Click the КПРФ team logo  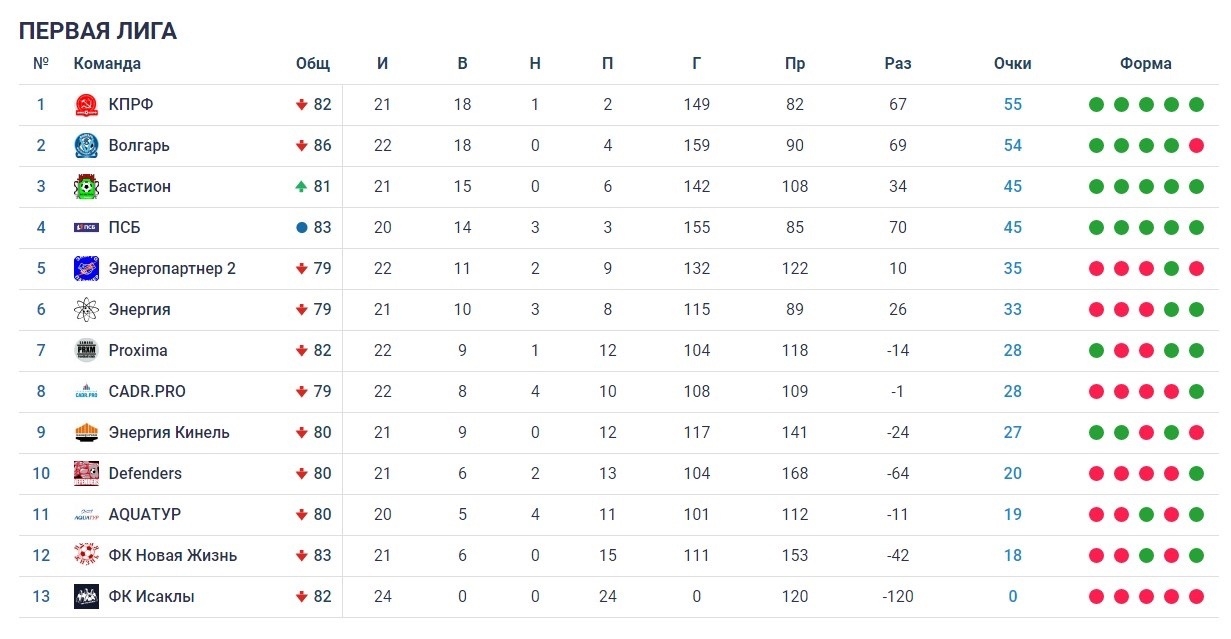click(x=86, y=105)
